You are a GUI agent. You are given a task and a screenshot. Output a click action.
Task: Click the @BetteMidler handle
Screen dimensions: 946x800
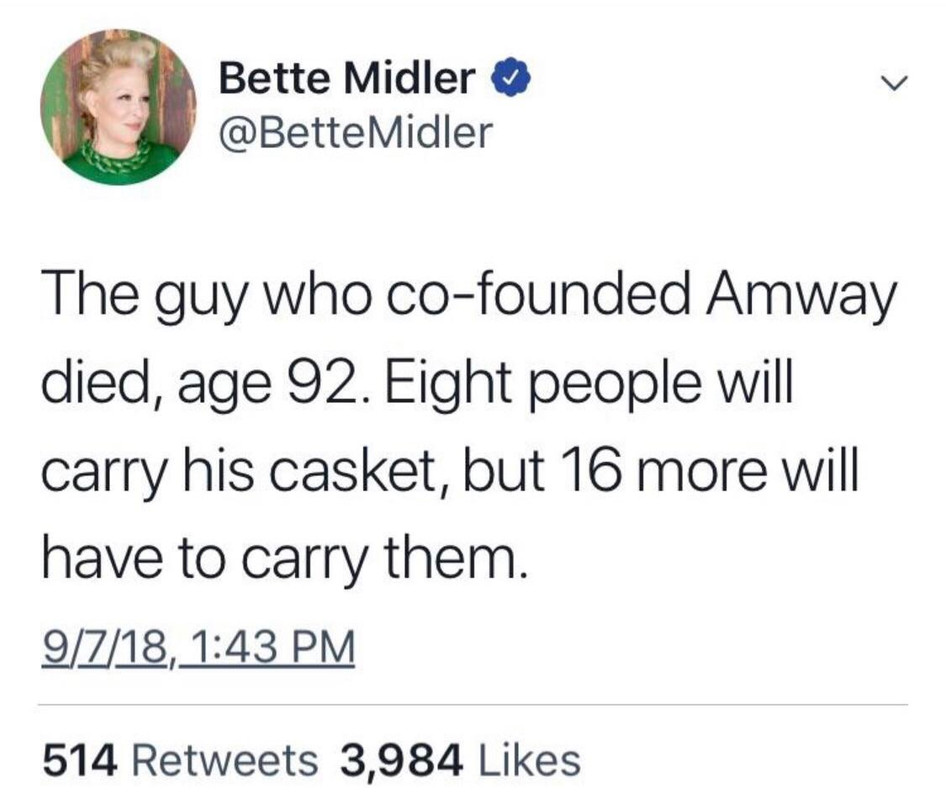coord(356,132)
